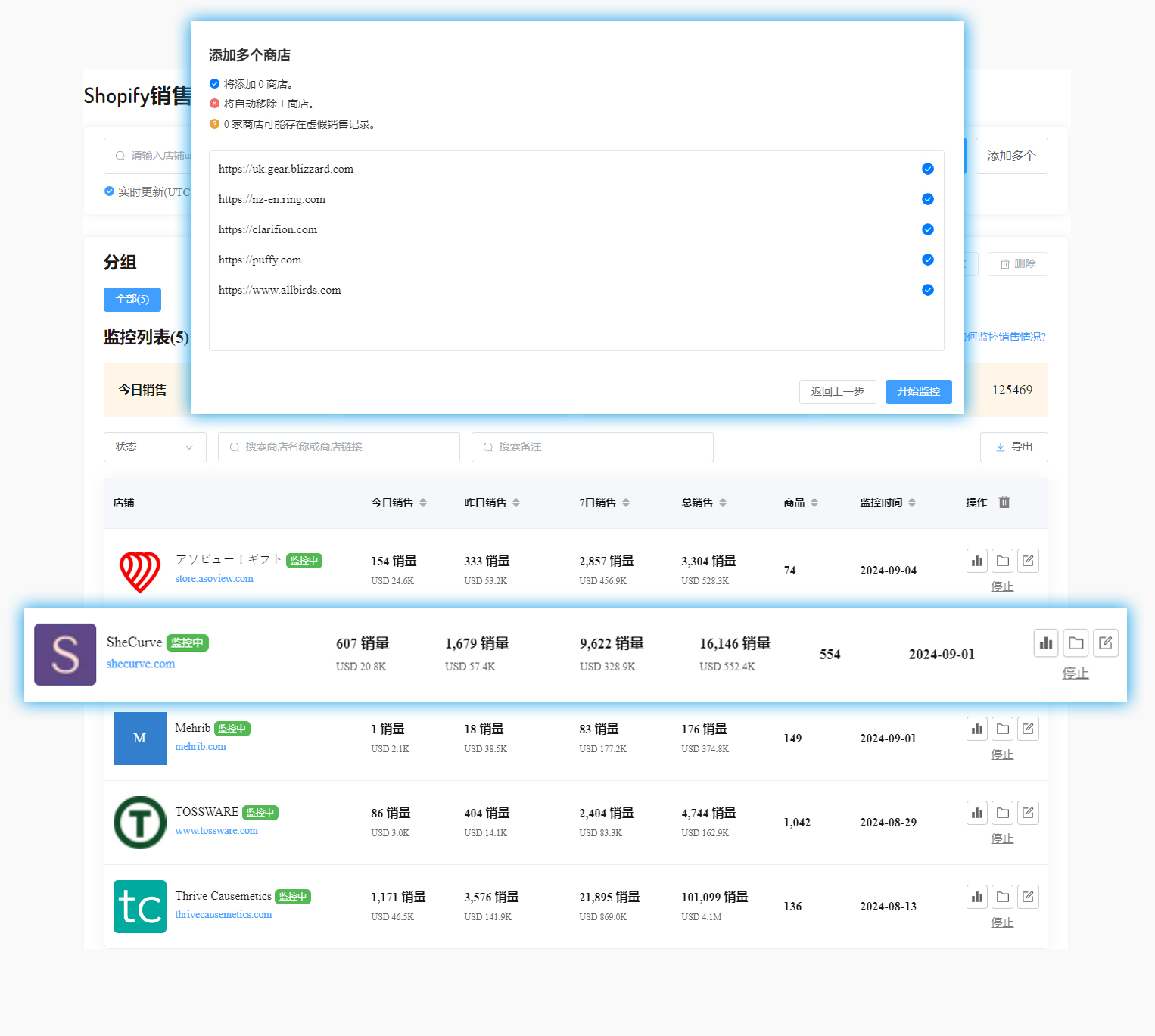Click asoview red heart logo
The image size is (1155, 1036).
pos(140,571)
